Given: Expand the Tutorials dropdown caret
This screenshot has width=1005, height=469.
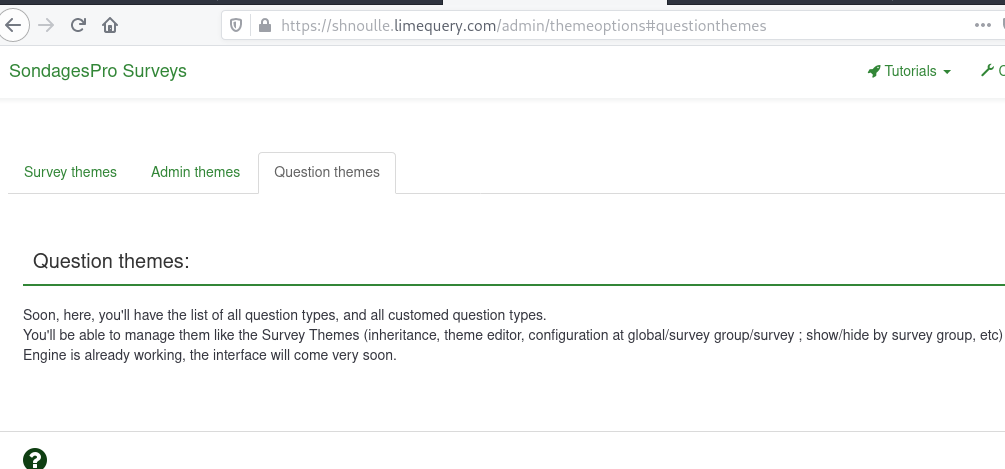Looking at the screenshot, I should coord(947,72).
